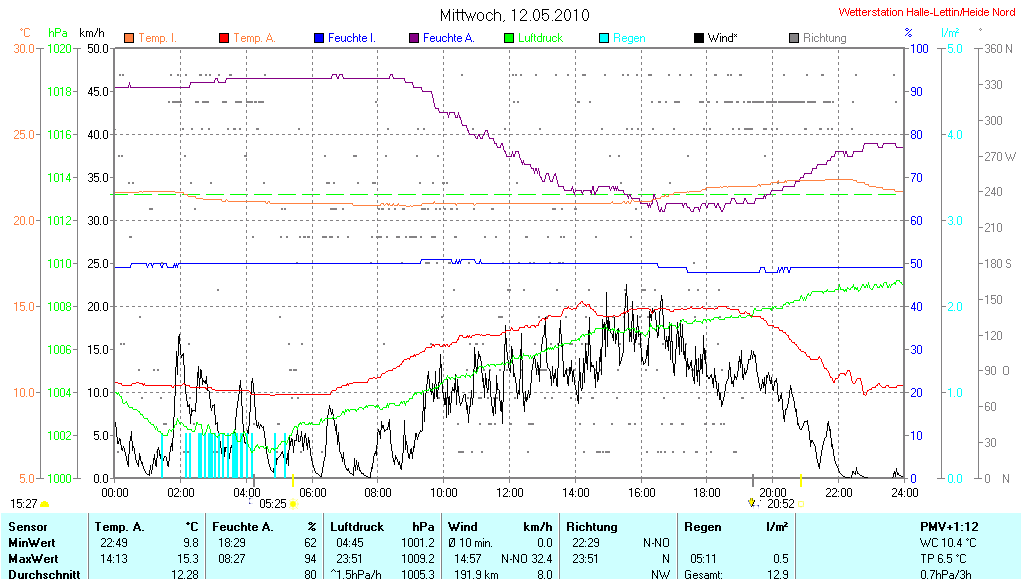Click the PMV+1:12 label

[x=949, y=526]
